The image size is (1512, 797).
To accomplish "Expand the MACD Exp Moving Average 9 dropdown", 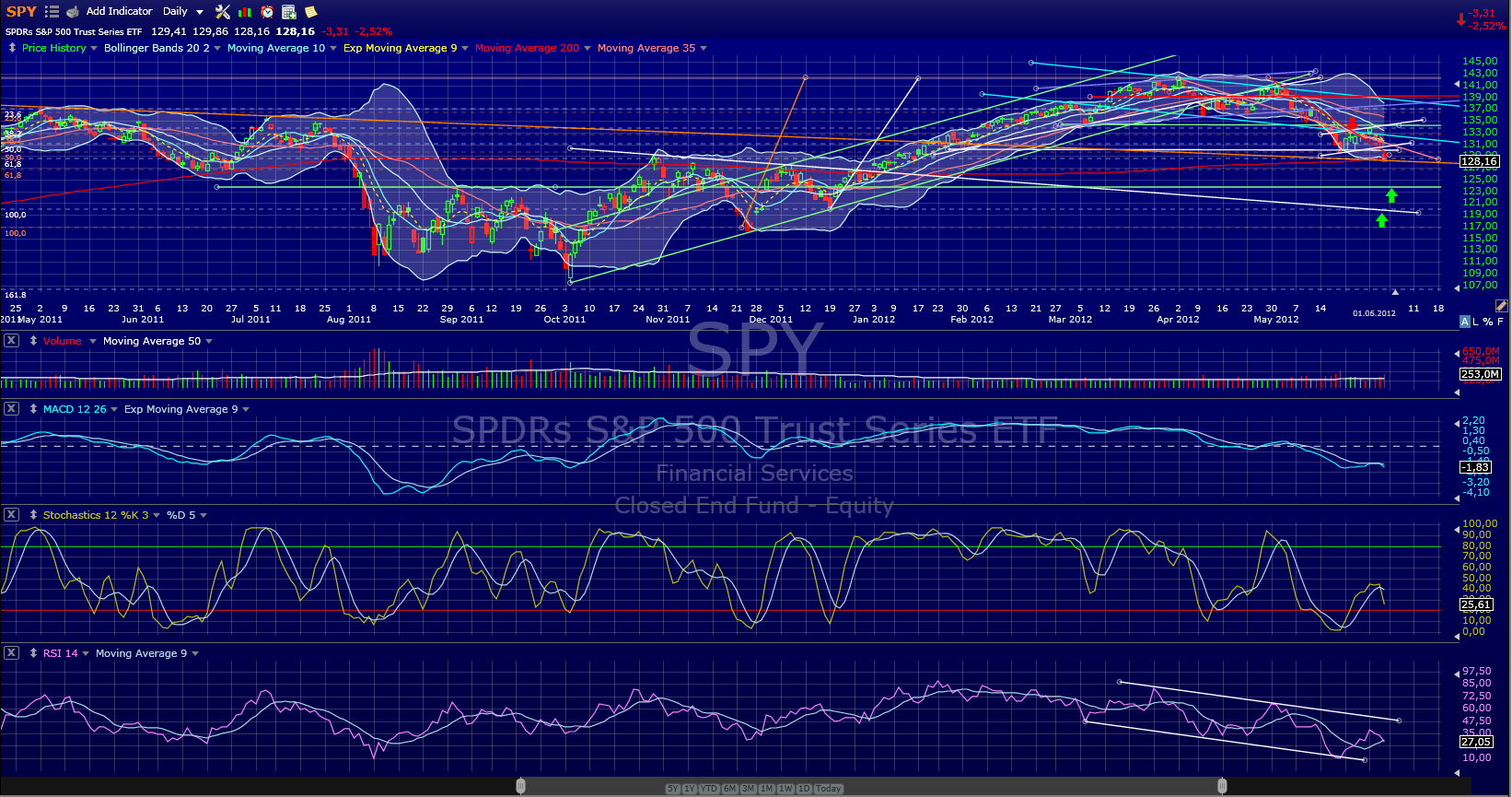I will click(x=246, y=410).
